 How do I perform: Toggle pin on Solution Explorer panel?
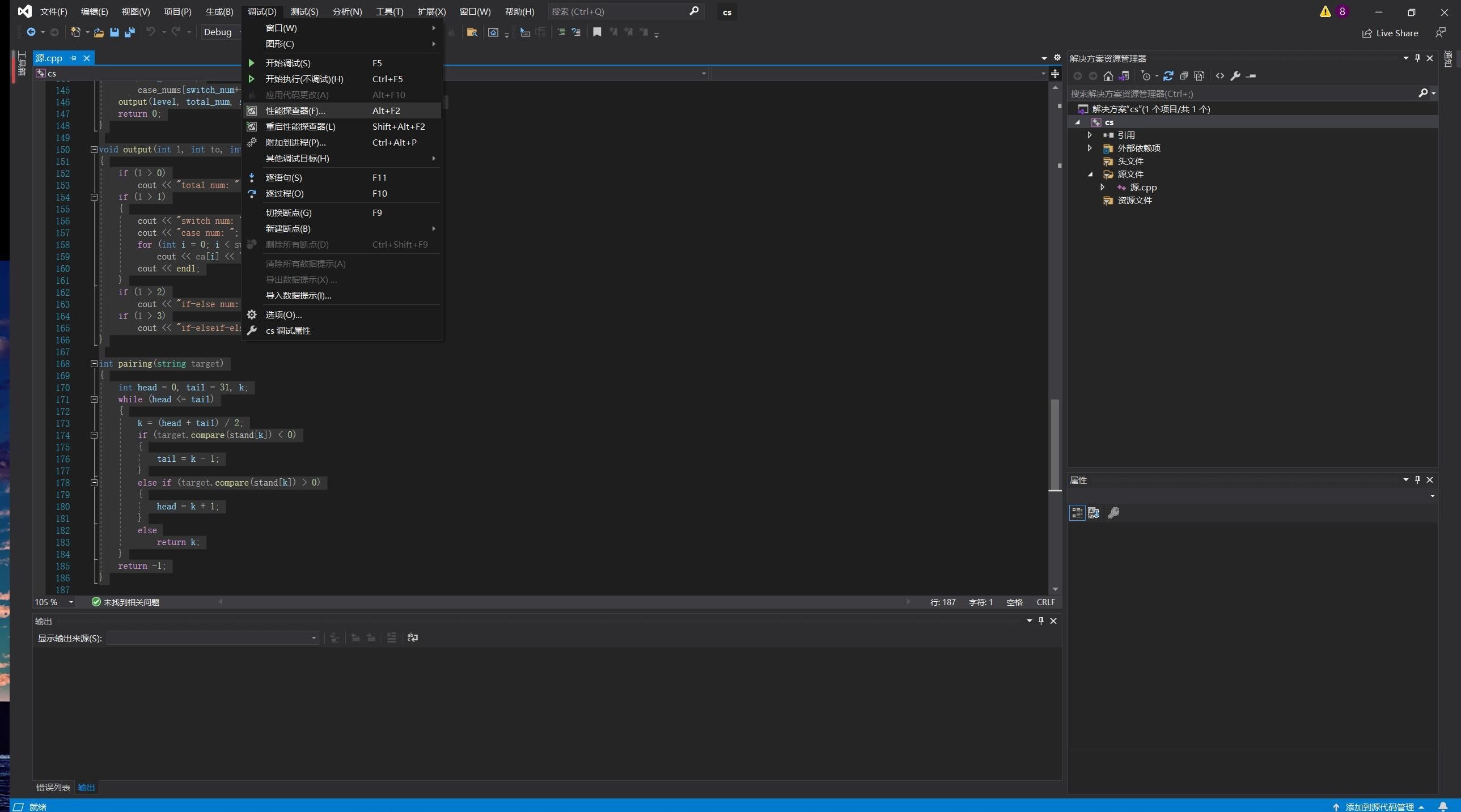coord(1417,58)
